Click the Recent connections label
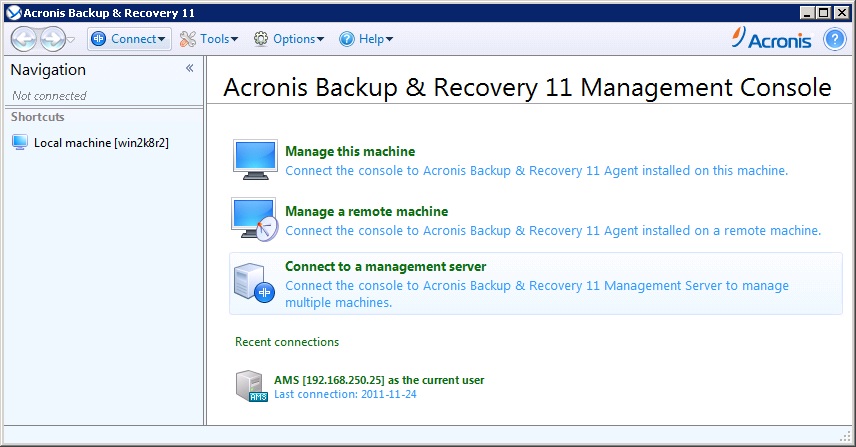Viewport: 856px width, 447px height. 287,342
